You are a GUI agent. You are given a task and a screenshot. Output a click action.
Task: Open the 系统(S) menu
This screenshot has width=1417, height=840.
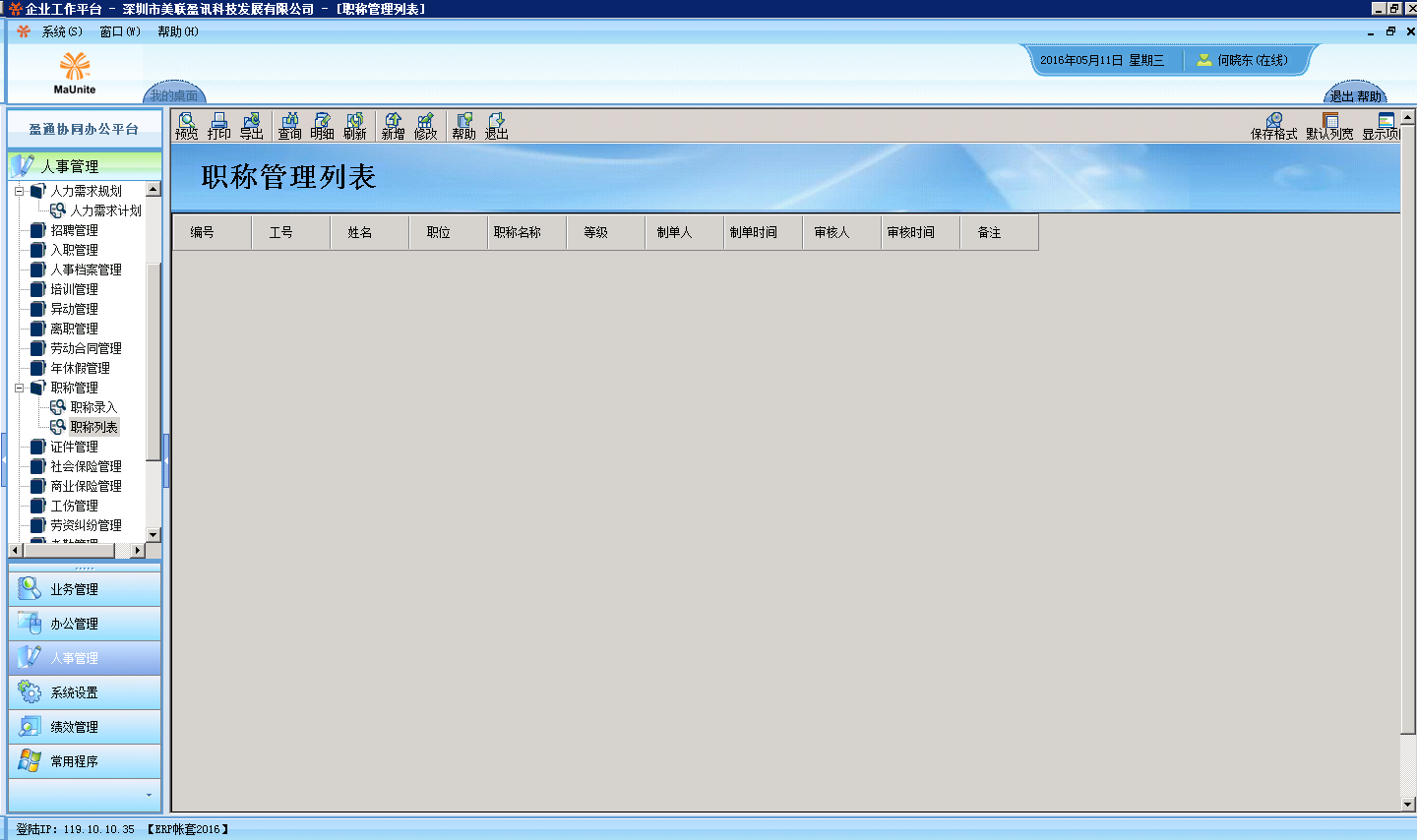point(62,31)
